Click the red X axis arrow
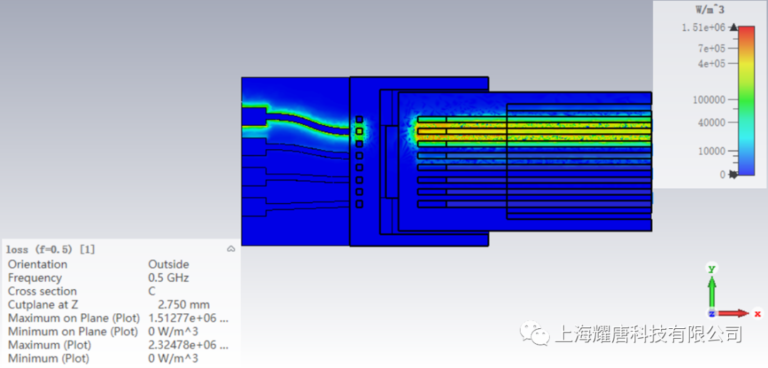This screenshot has width=768, height=368. (x=733, y=313)
